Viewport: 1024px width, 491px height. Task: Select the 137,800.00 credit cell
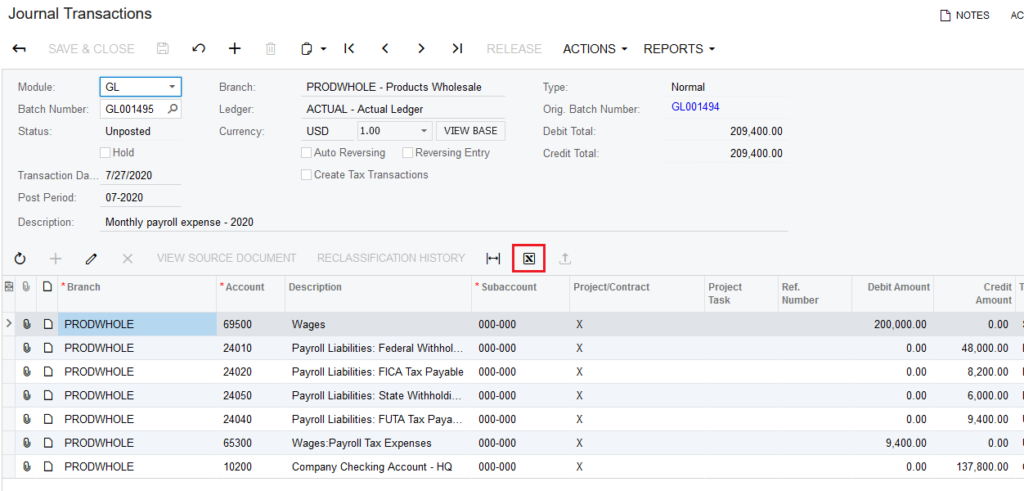(974, 467)
